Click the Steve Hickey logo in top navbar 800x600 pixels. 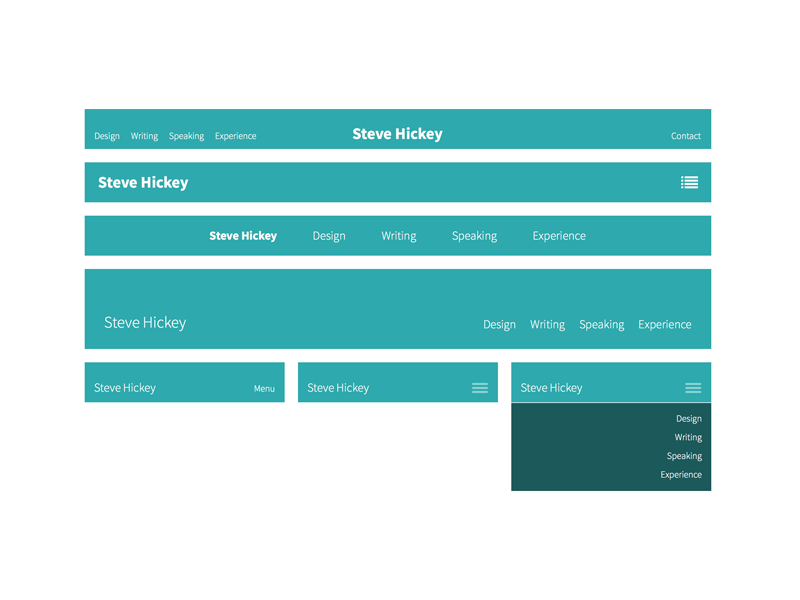click(x=397, y=133)
